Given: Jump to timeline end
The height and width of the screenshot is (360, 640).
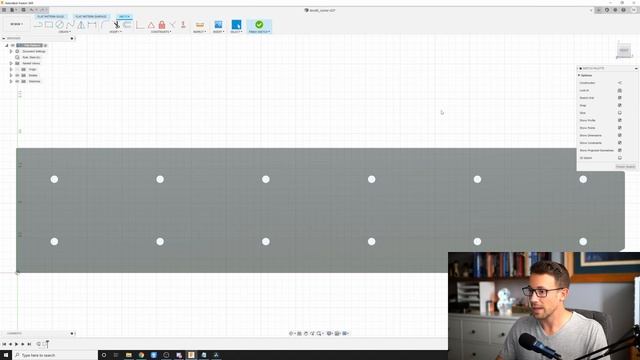Looking at the screenshot, I should pyautogui.click(x=29, y=344).
